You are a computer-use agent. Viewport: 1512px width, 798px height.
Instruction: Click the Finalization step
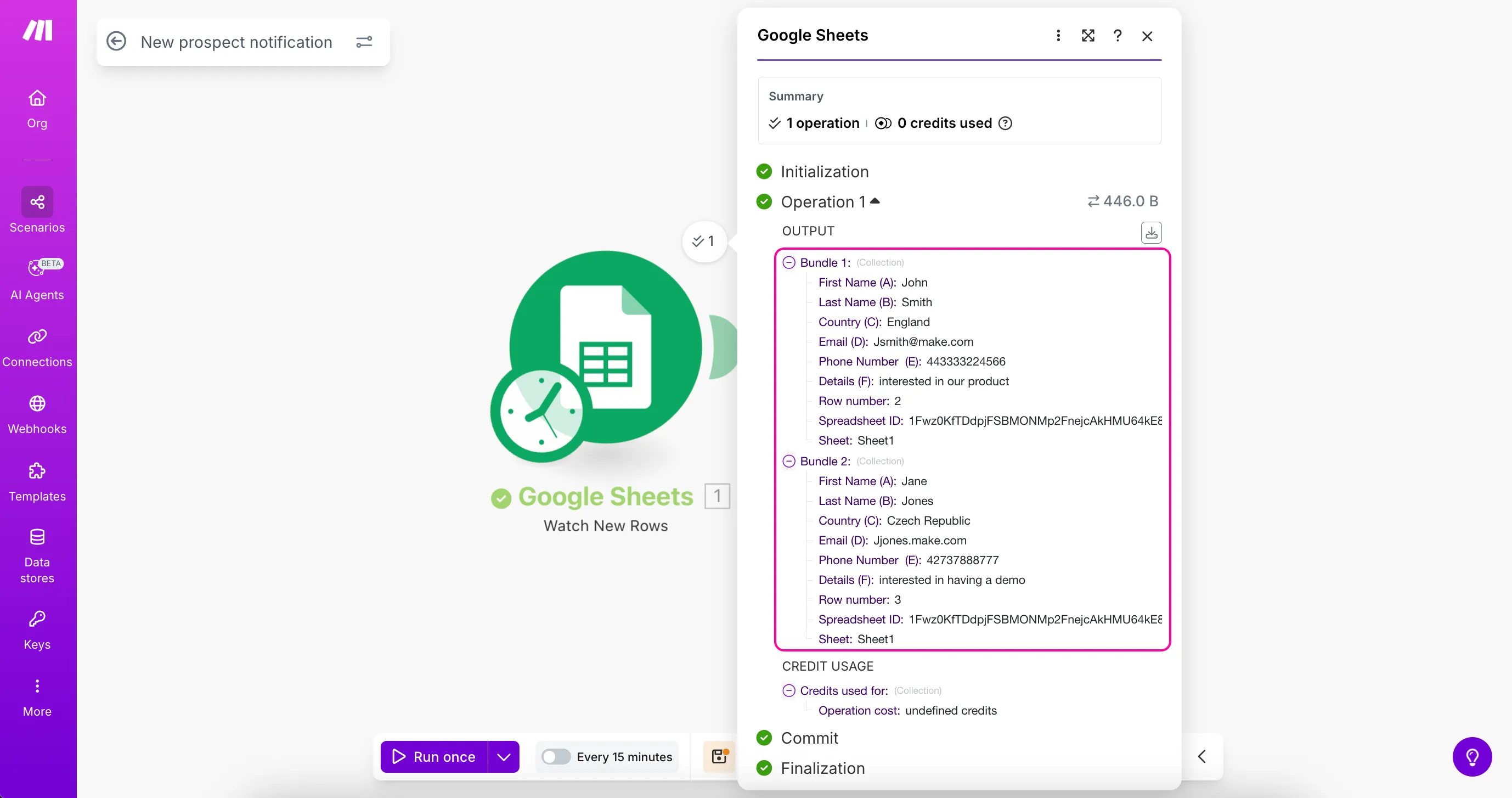point(823,768)
